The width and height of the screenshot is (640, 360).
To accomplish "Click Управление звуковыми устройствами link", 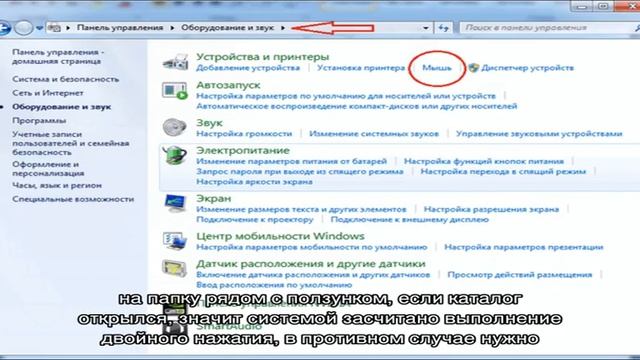I will [x=539, y=134].
